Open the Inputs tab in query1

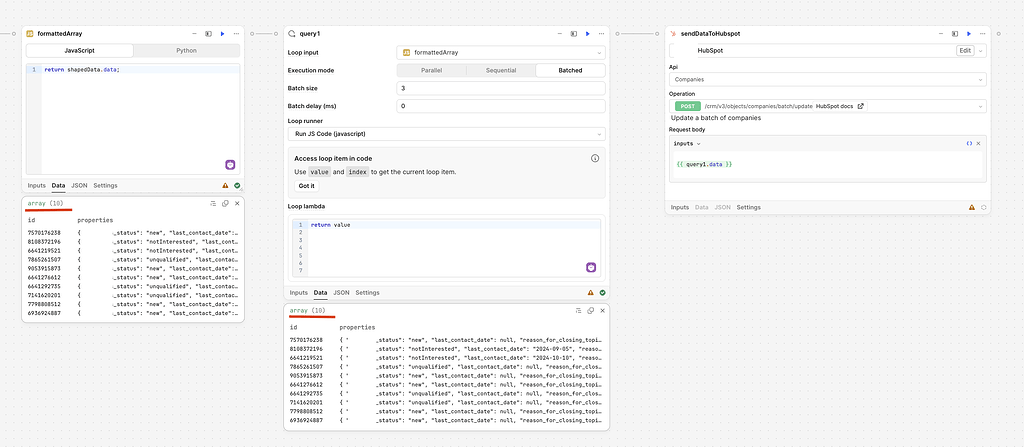tap(298, 293)
